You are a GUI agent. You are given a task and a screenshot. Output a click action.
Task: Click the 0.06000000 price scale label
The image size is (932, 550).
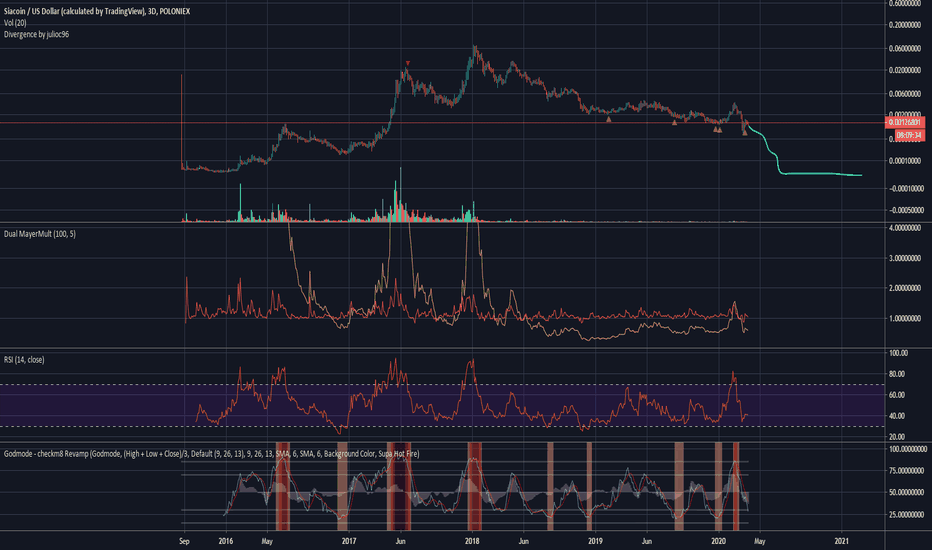(905, 48)
